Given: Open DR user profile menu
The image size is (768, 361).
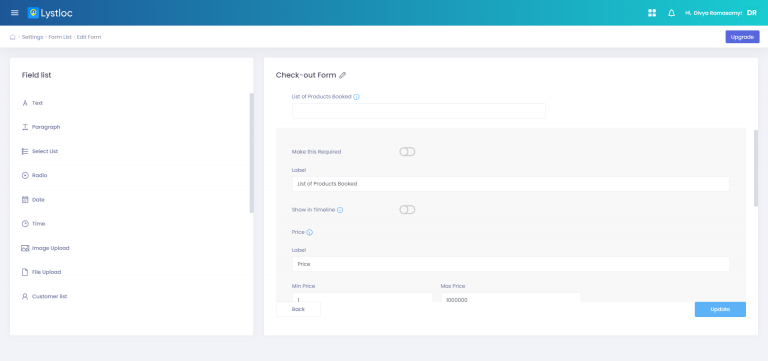Looking at the screenshot, I should point(752,13).
